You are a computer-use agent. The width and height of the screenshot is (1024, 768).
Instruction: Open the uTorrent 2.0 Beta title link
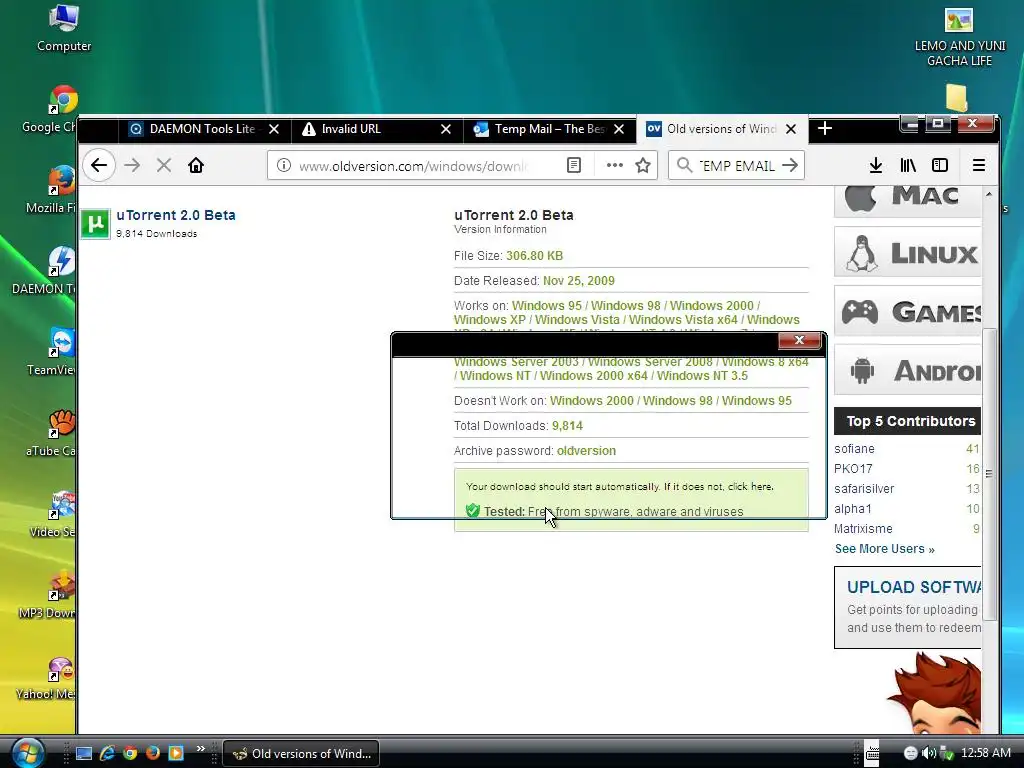(x=176, y=215)
